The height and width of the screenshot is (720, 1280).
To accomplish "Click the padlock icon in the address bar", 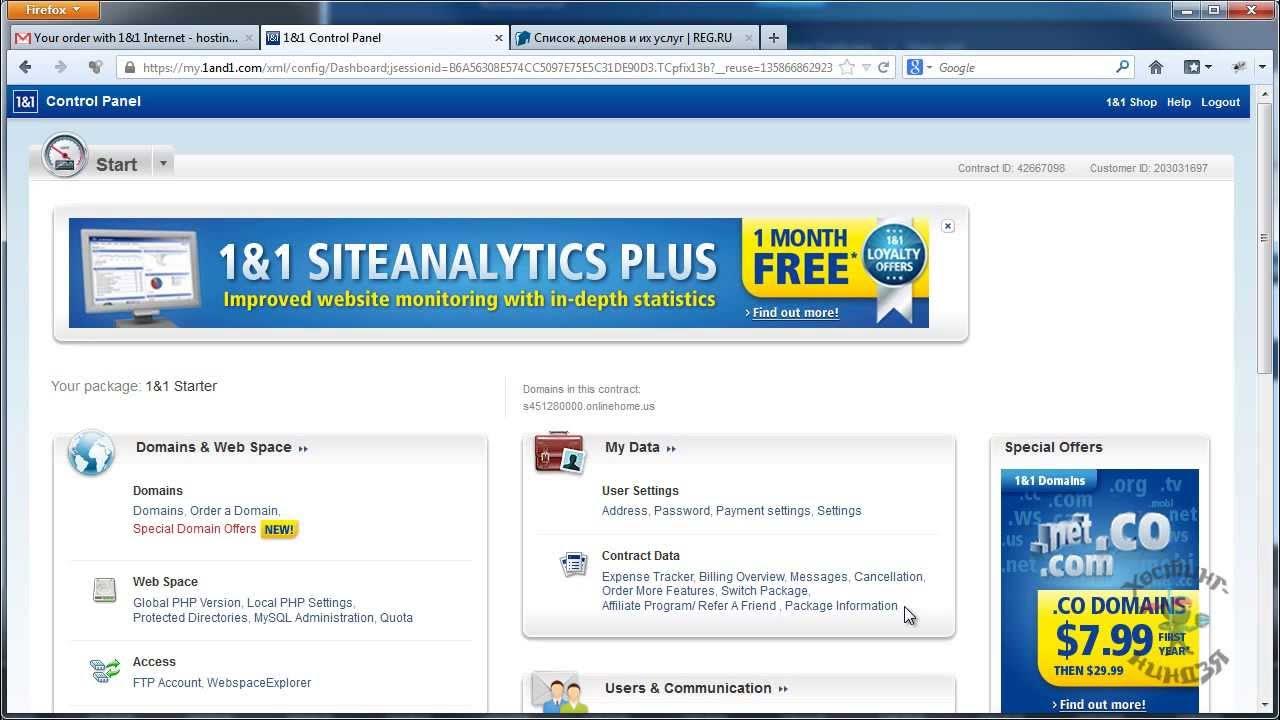I will pyautogui.click(x=129, y=68).
